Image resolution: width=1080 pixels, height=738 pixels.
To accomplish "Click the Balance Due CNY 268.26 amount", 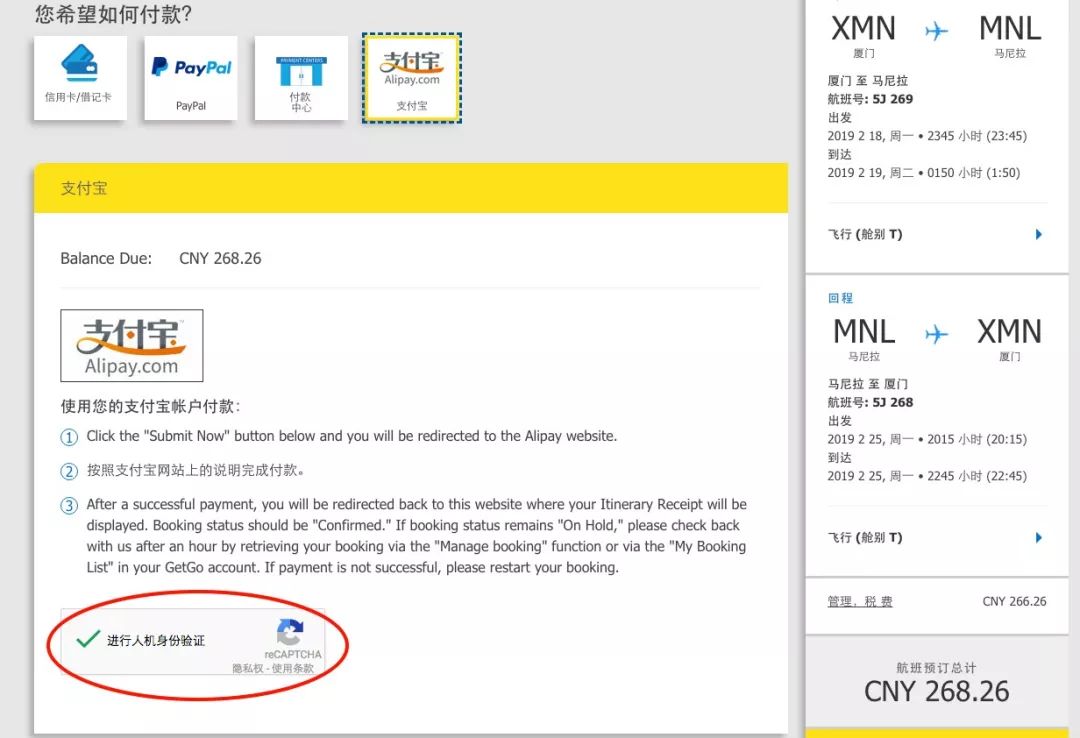I will click(220, 258).
